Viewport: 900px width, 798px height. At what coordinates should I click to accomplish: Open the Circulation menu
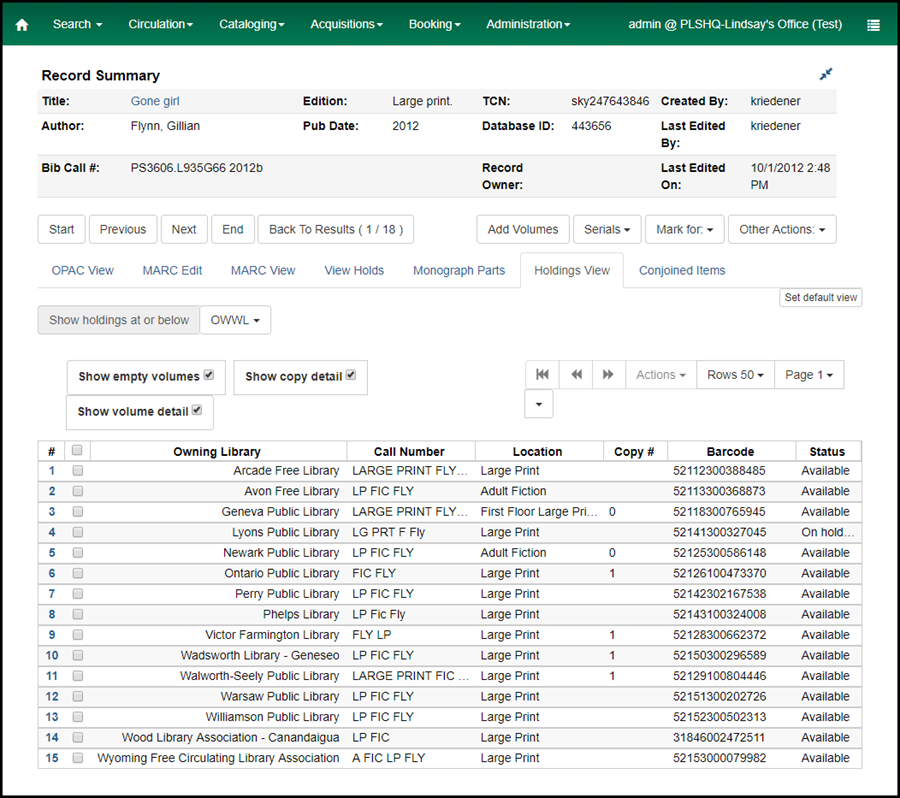pyautogui.click(x=161, y=24)
